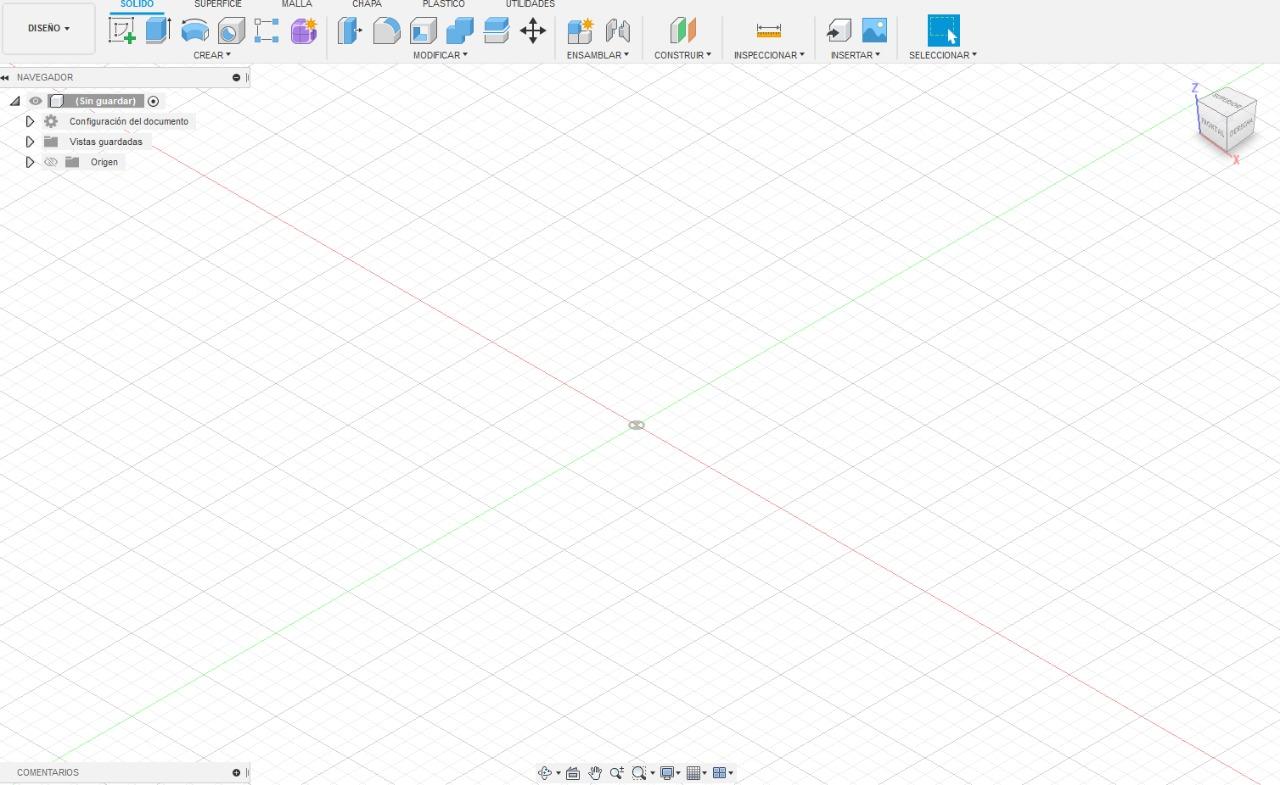
Task: Open the Display Settings dropdown arrow
Action: pyautogui.click(x=679, y=774)
